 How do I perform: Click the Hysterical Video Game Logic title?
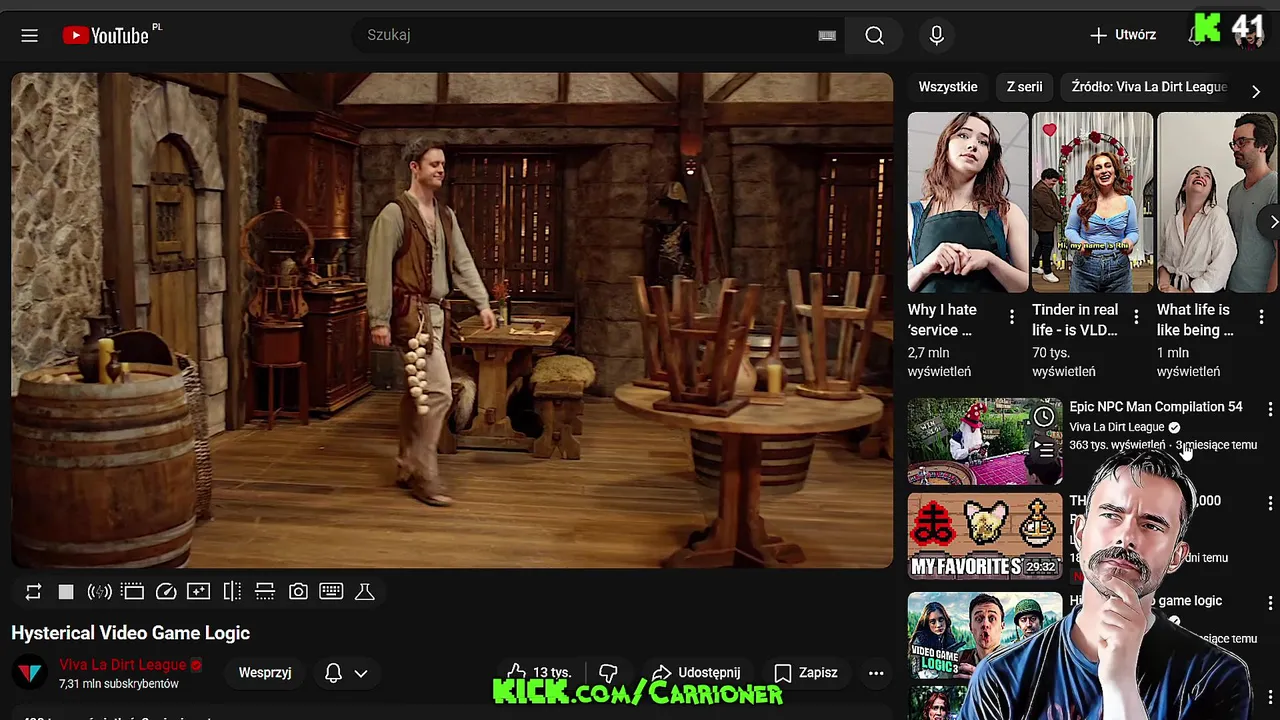pos(130,633)
